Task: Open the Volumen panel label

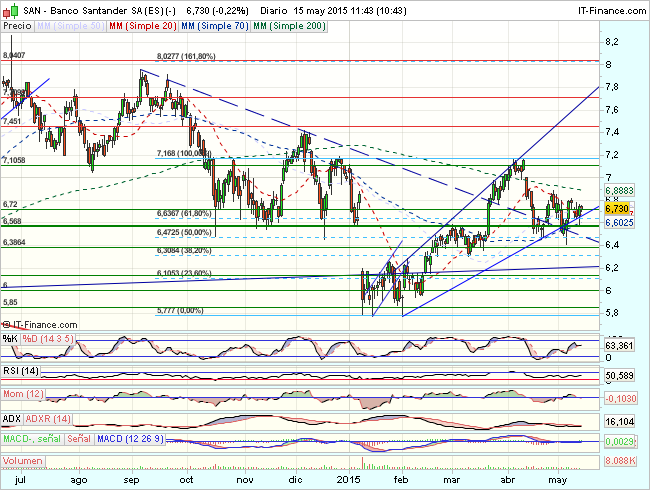Action: (22, 461)
